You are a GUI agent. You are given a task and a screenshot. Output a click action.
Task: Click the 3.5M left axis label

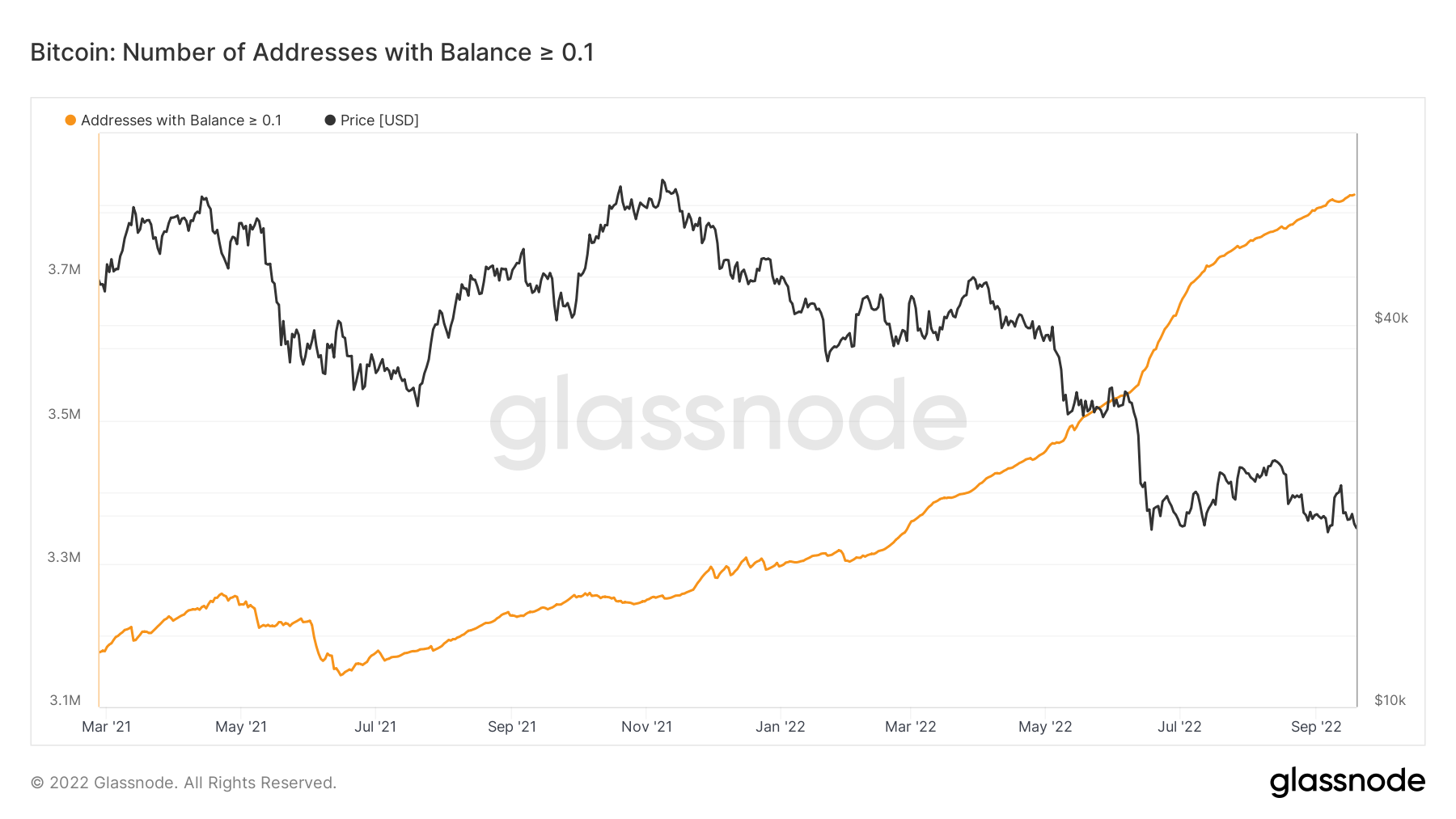pos(64,414)
